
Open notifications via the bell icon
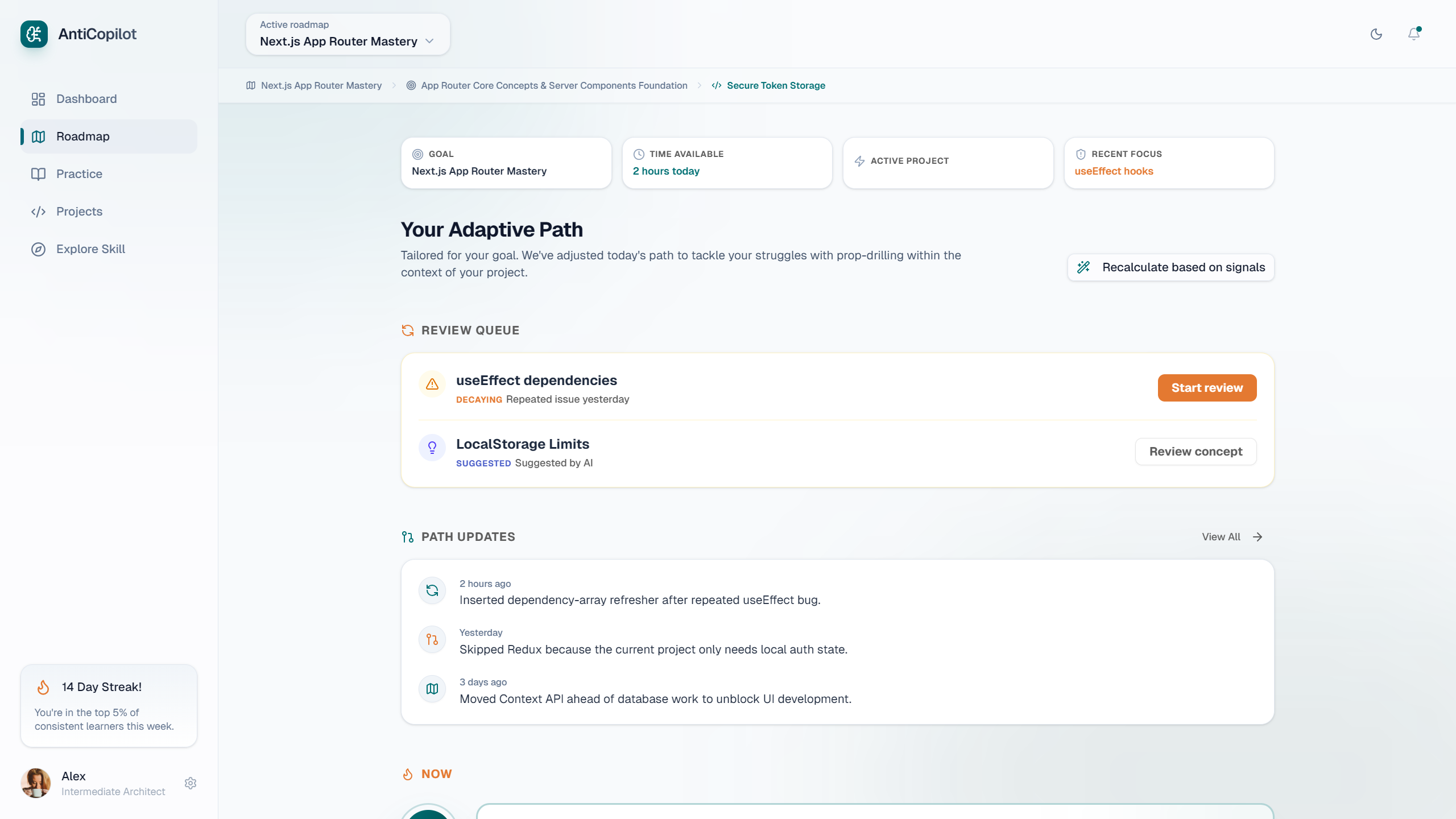1414,34
